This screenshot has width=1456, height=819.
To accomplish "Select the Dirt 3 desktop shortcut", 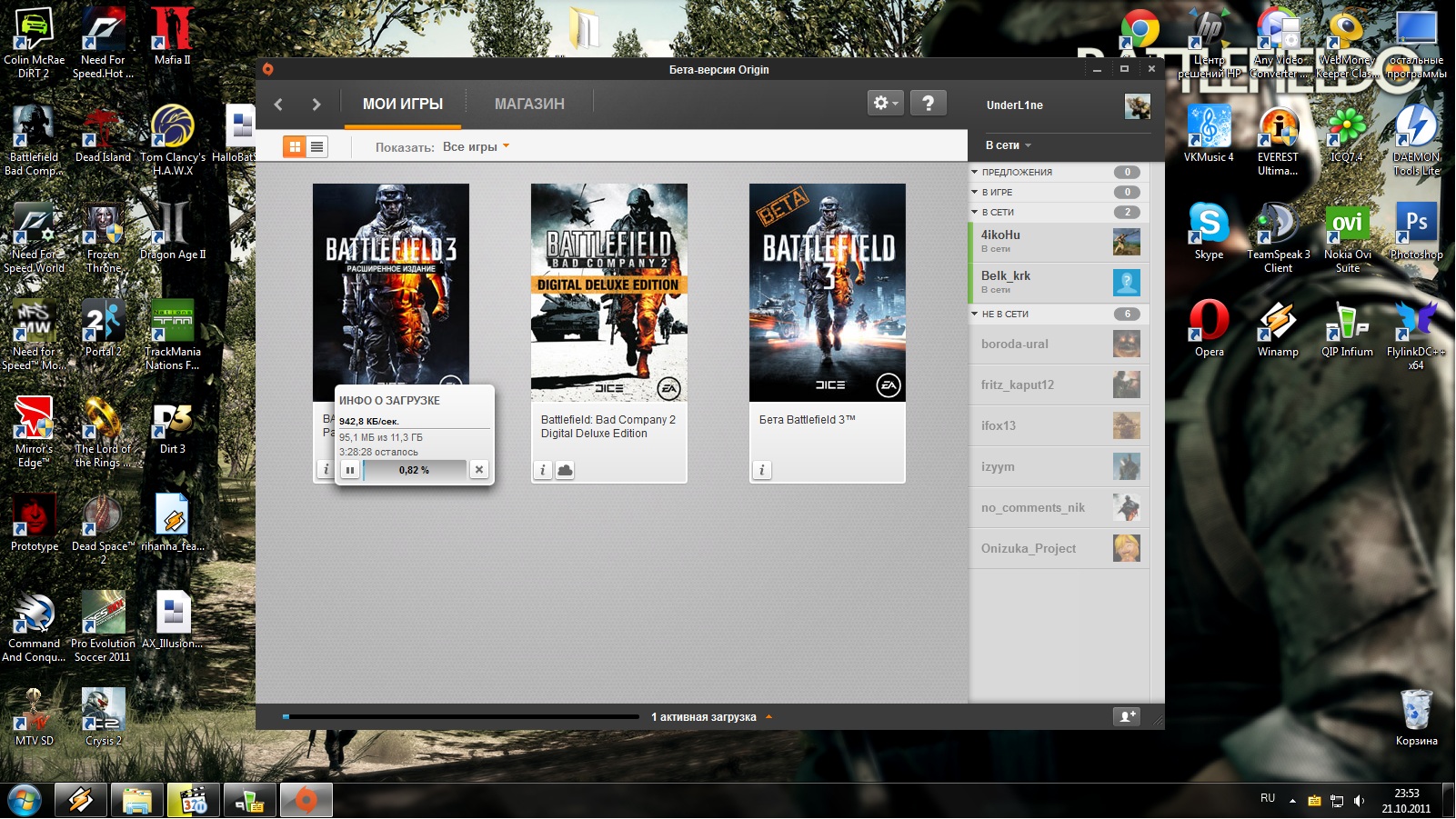I will point(172,425).
